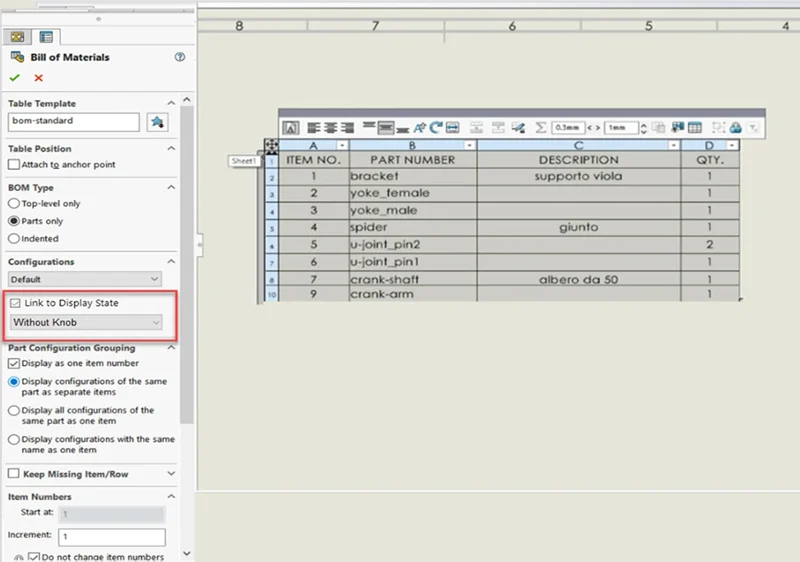Switch to the PropertyManager tab
This screenshot has width=800, height=562.
(45, 37)
